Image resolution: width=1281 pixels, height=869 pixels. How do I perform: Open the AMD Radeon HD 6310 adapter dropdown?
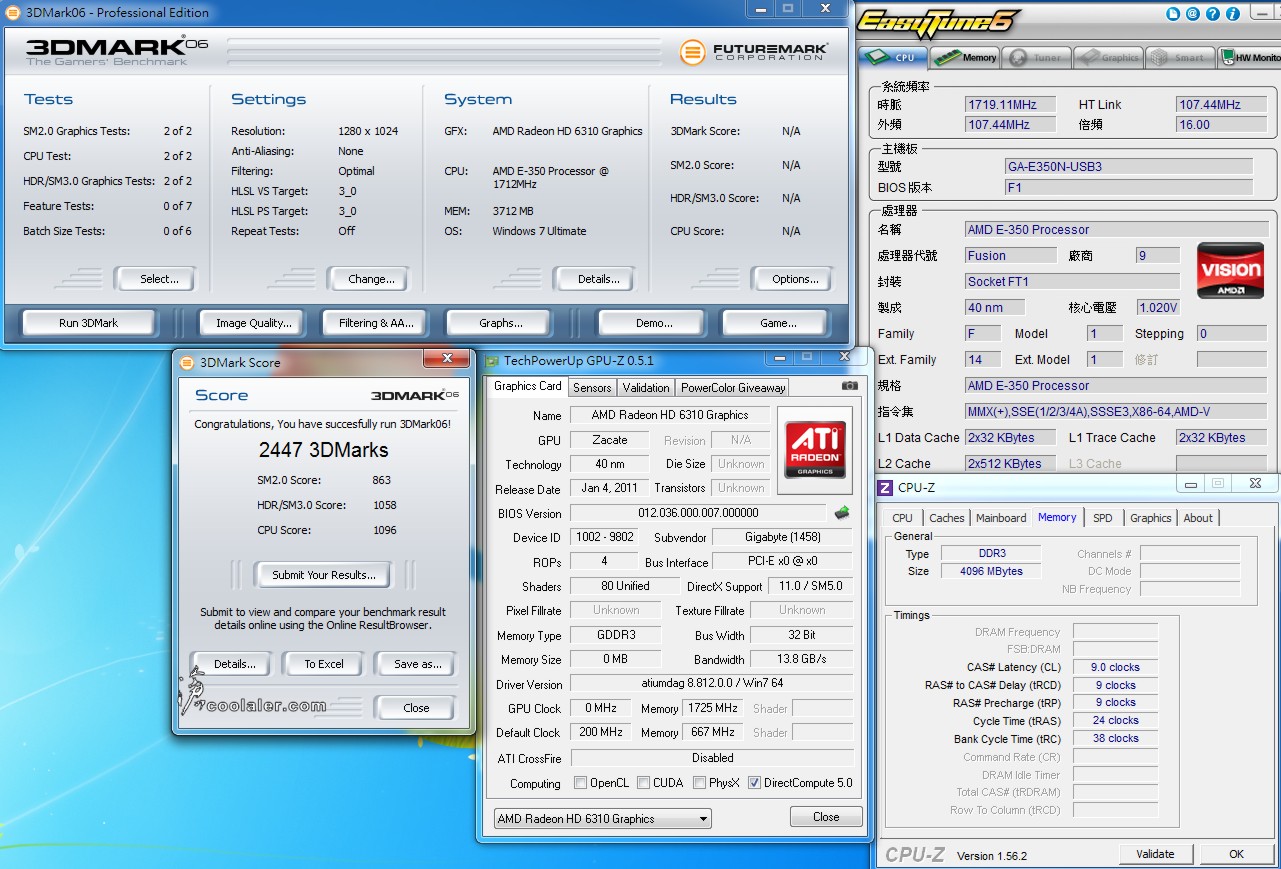(x=603, y=818)
